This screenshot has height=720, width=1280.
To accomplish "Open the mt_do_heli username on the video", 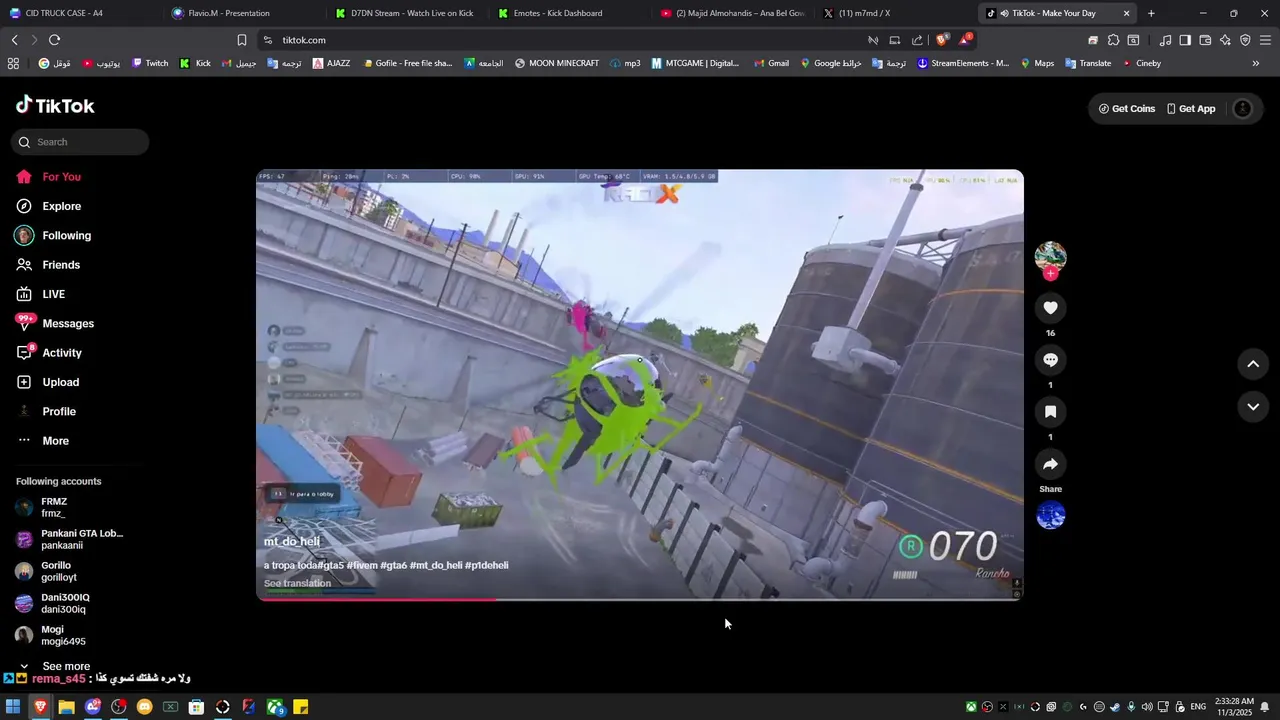I will [x=292, y=541].
